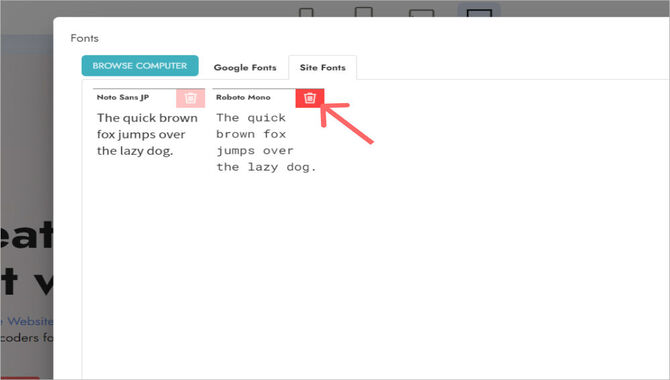Switch to the Site Fonts tab
670x380 pixels.
tap(323, 68)
